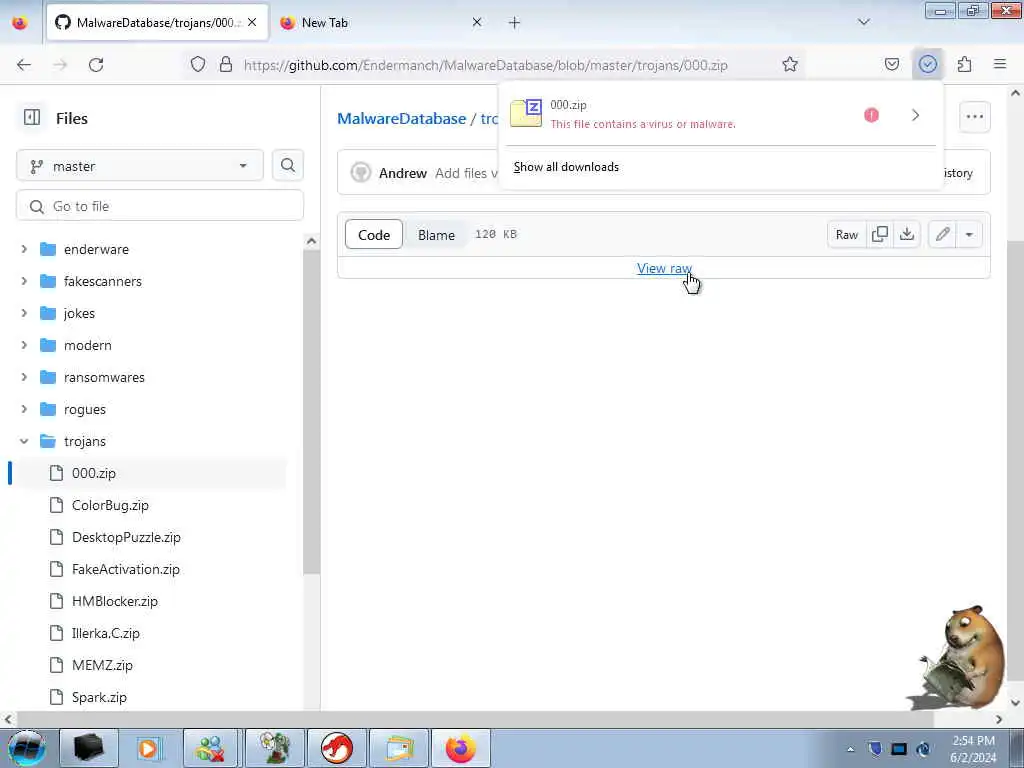Toggle the downloads panel toolbar button
1024x768 pixels.
click(927, 65)
